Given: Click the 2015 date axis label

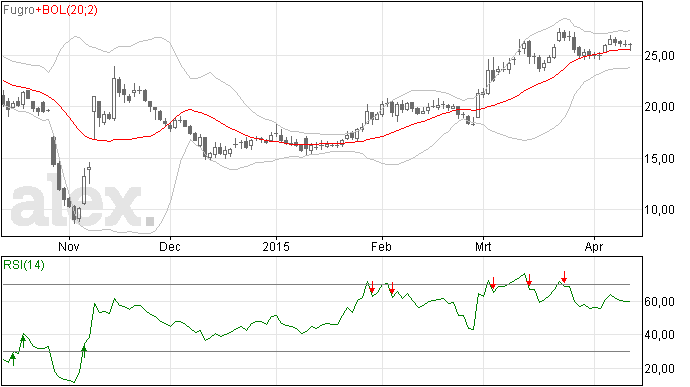Looking at the screenshot, I should click(276, 247).
